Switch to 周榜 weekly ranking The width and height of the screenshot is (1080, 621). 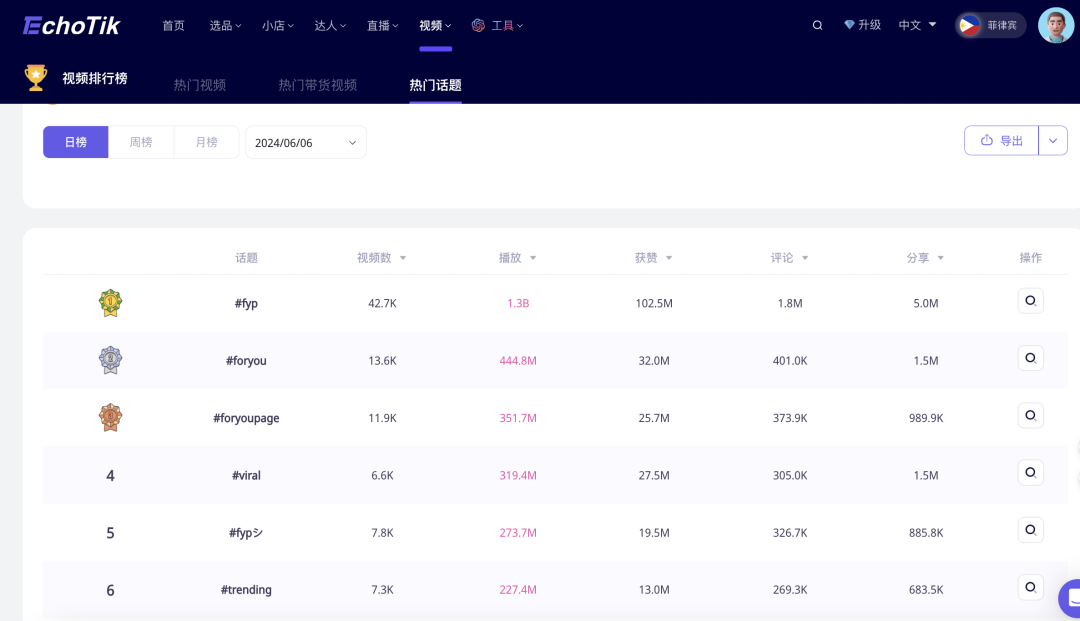point(141,142)
